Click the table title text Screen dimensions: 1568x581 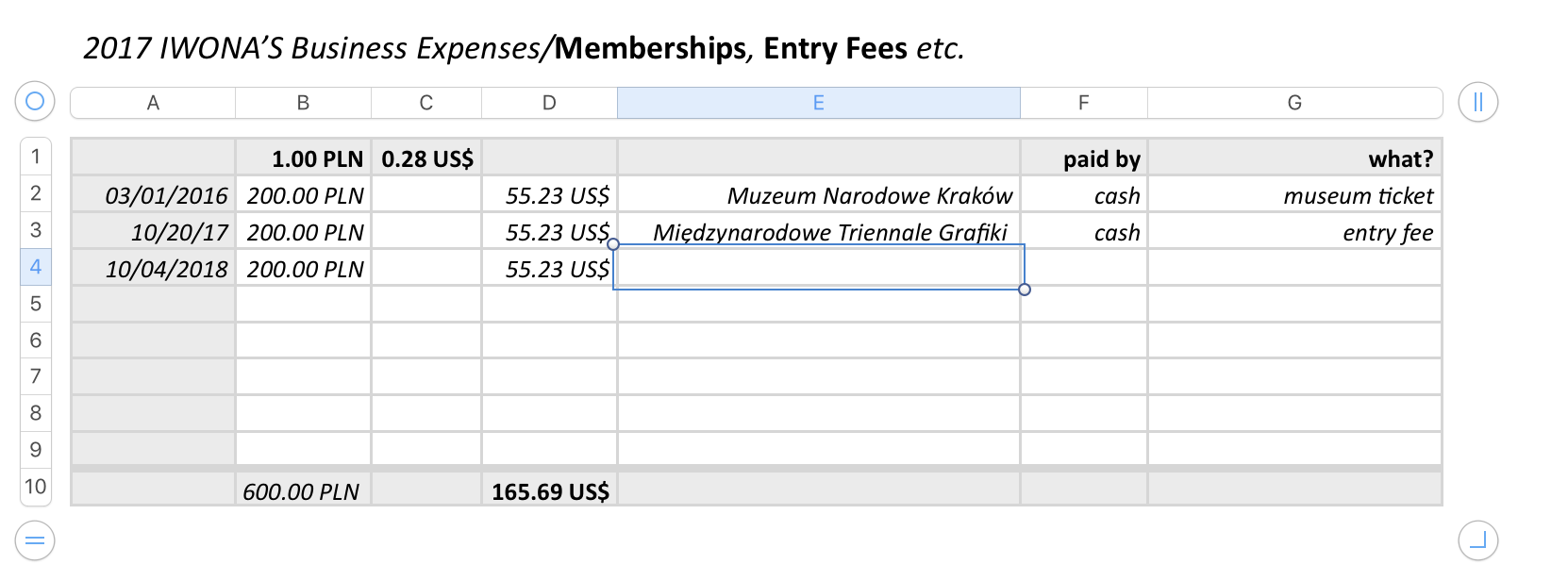pyautogui.click(x=524, y=48)
